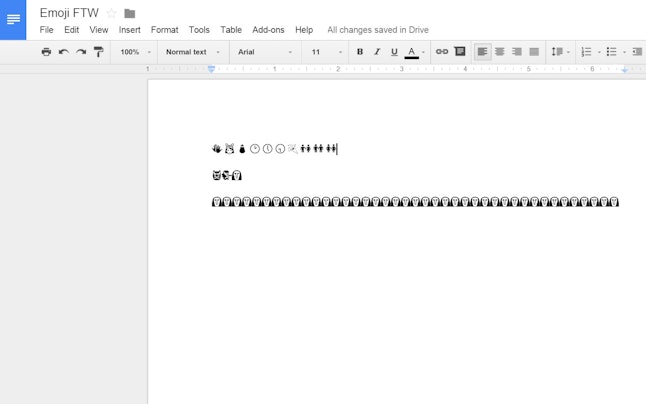Screen dimensions: 646x404
Task: Expand numbered list style arrow
Action: (x=599, y=52)
